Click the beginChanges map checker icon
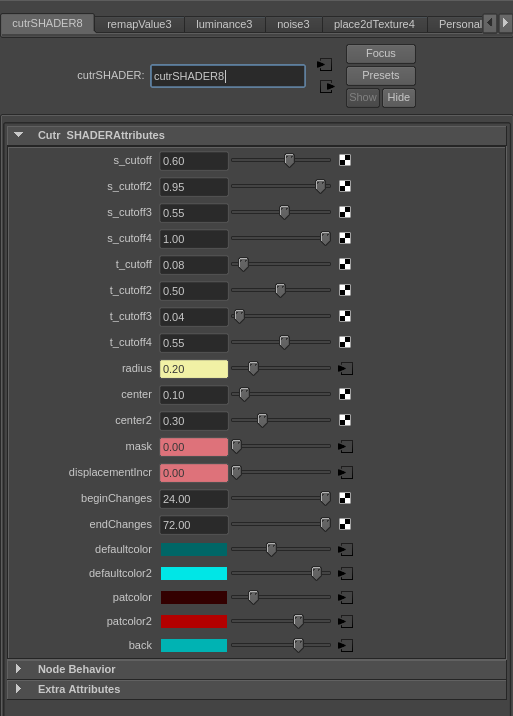Screen dimensions: 513x716 345,499
